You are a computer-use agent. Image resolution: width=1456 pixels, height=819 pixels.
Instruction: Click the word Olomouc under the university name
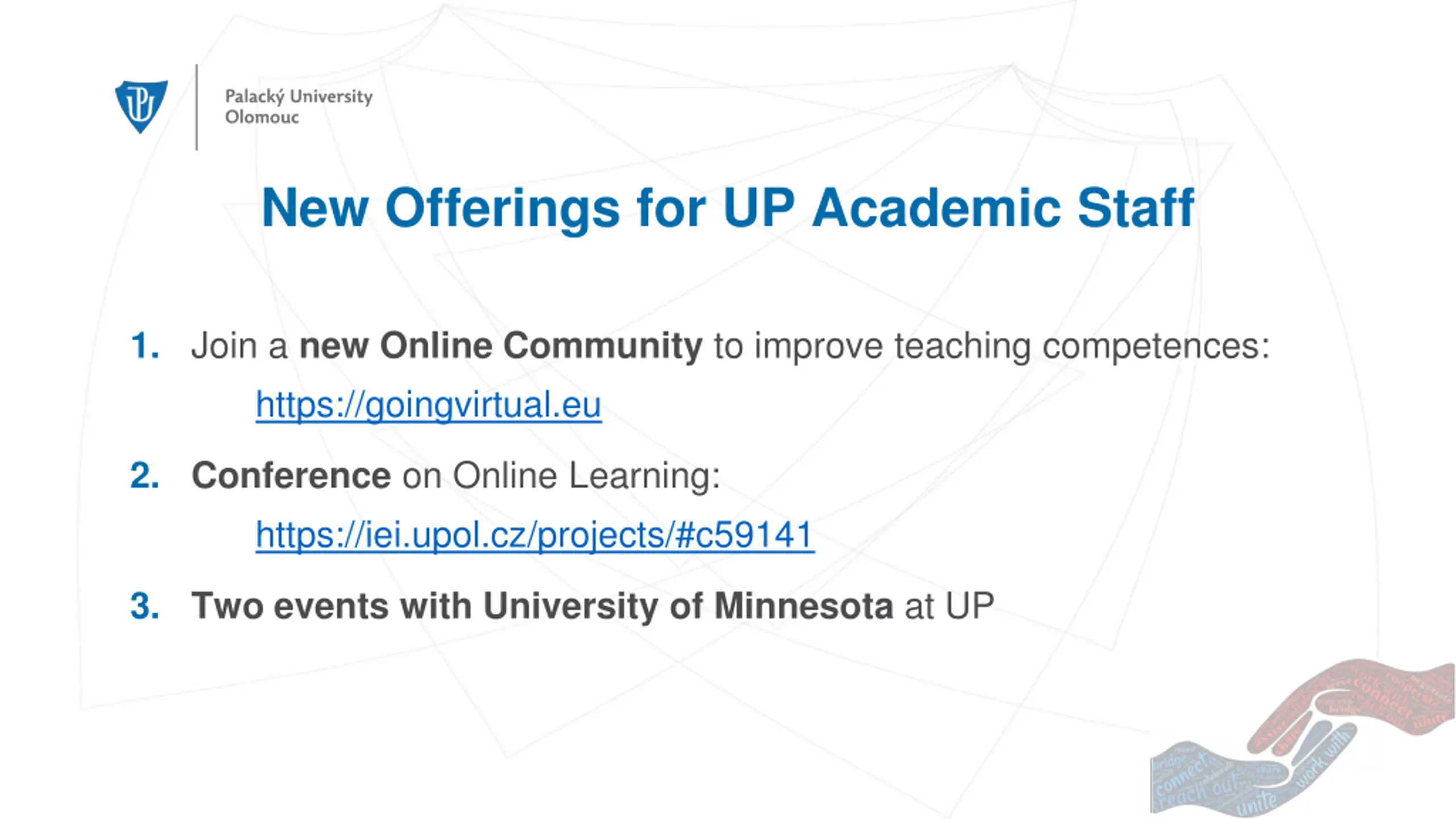262,117
